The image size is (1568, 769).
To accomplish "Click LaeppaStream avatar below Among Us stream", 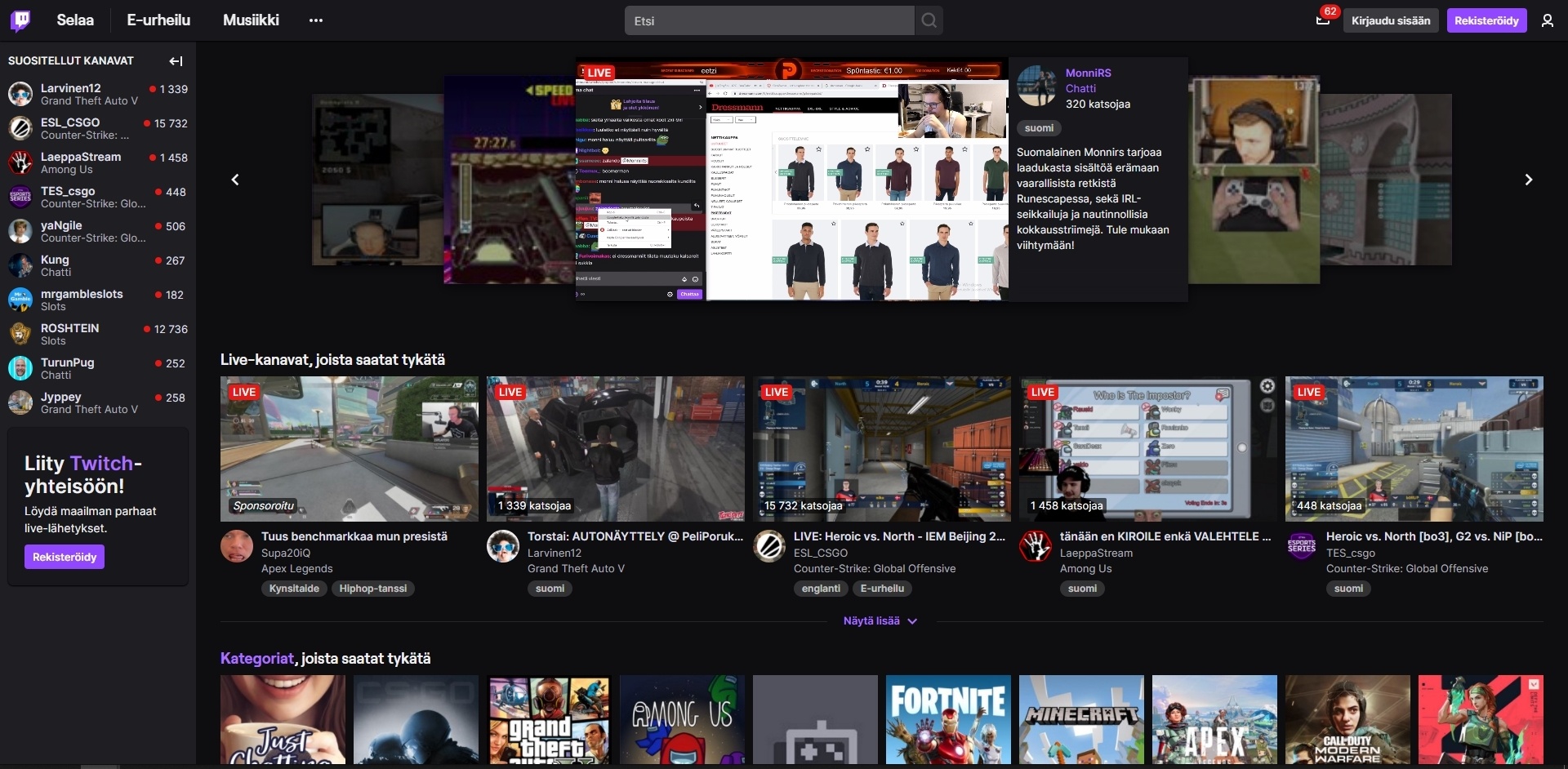I will [x=1036, y=546].
